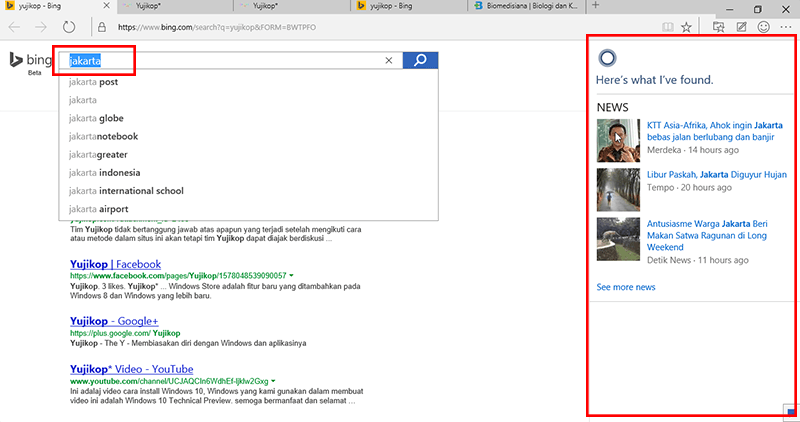800x422 pixels.
Task: Switch to the third tab named Yujikop*
Action: (x=292, y=6)
